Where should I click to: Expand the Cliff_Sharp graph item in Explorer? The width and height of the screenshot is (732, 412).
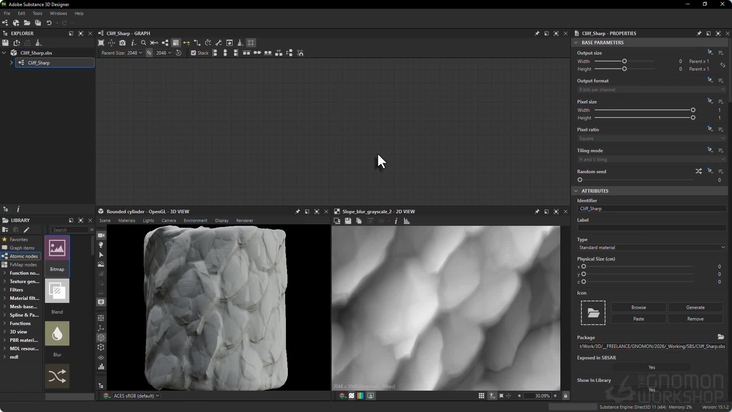(12, 63)
